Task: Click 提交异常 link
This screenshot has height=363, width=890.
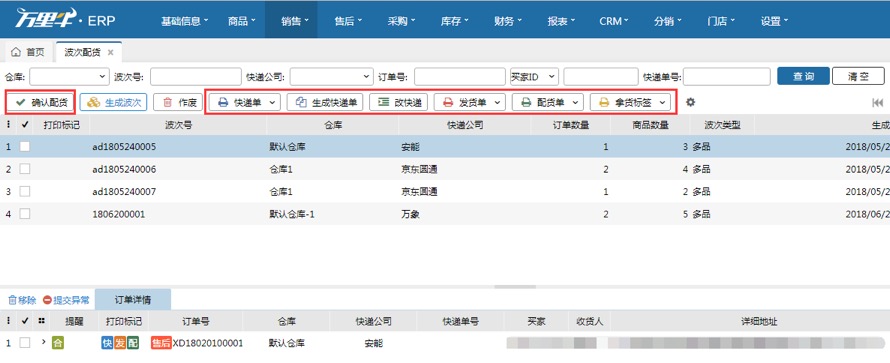Action: 66,300
